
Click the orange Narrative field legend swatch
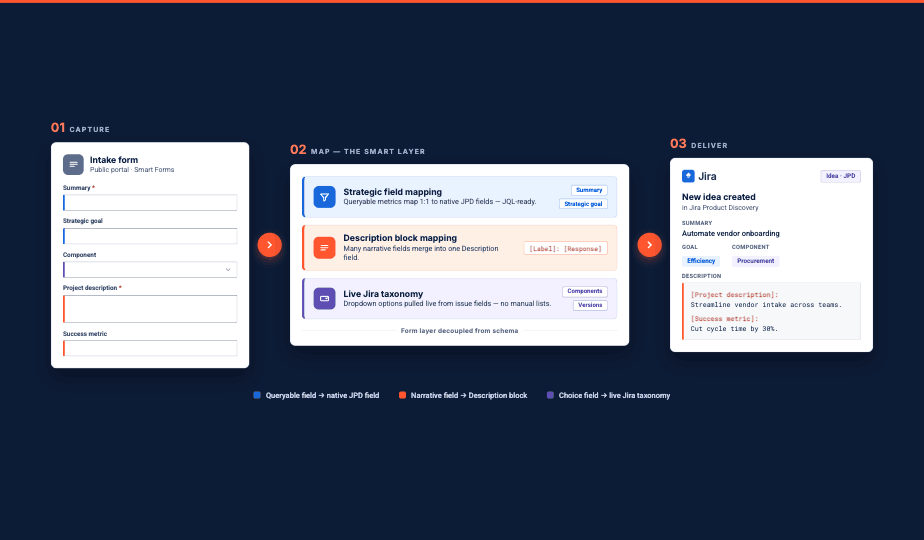402,395
